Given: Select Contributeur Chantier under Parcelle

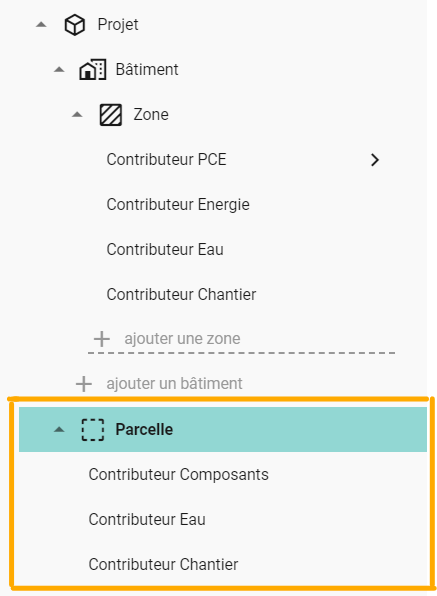Looking at the screenshot, I should point(163,564).
